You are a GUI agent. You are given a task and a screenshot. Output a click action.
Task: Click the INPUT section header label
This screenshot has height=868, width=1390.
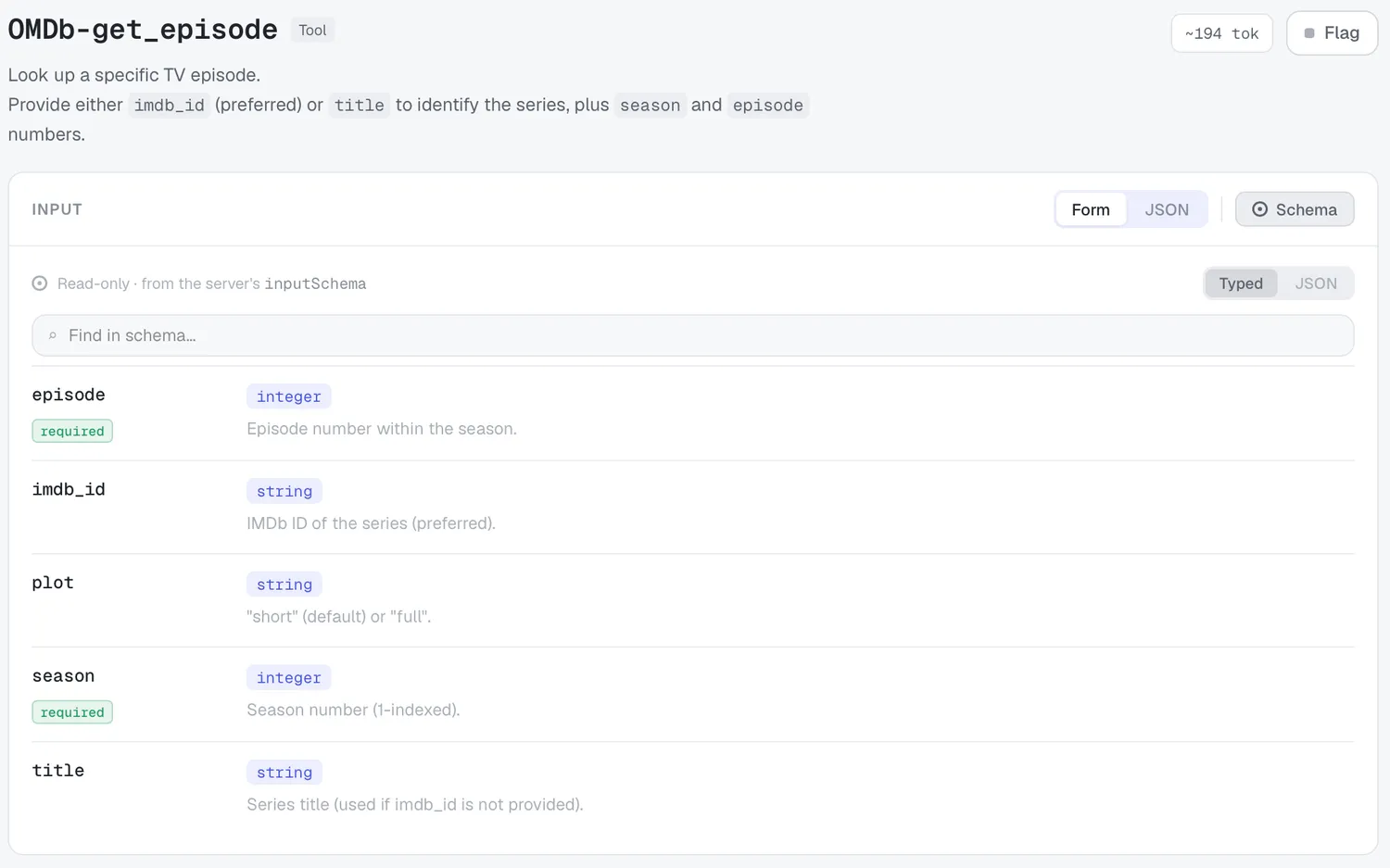pos(57,209)
